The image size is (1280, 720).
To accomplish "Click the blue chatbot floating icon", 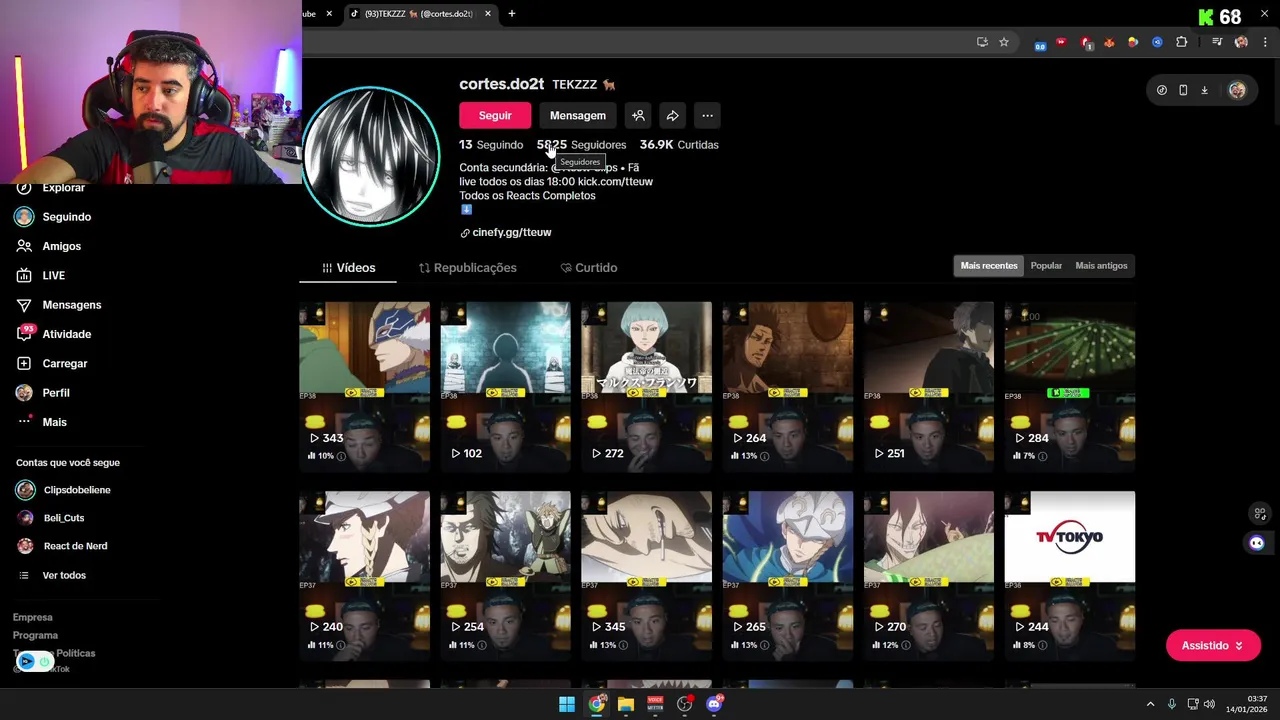I will pos(1257,543).
